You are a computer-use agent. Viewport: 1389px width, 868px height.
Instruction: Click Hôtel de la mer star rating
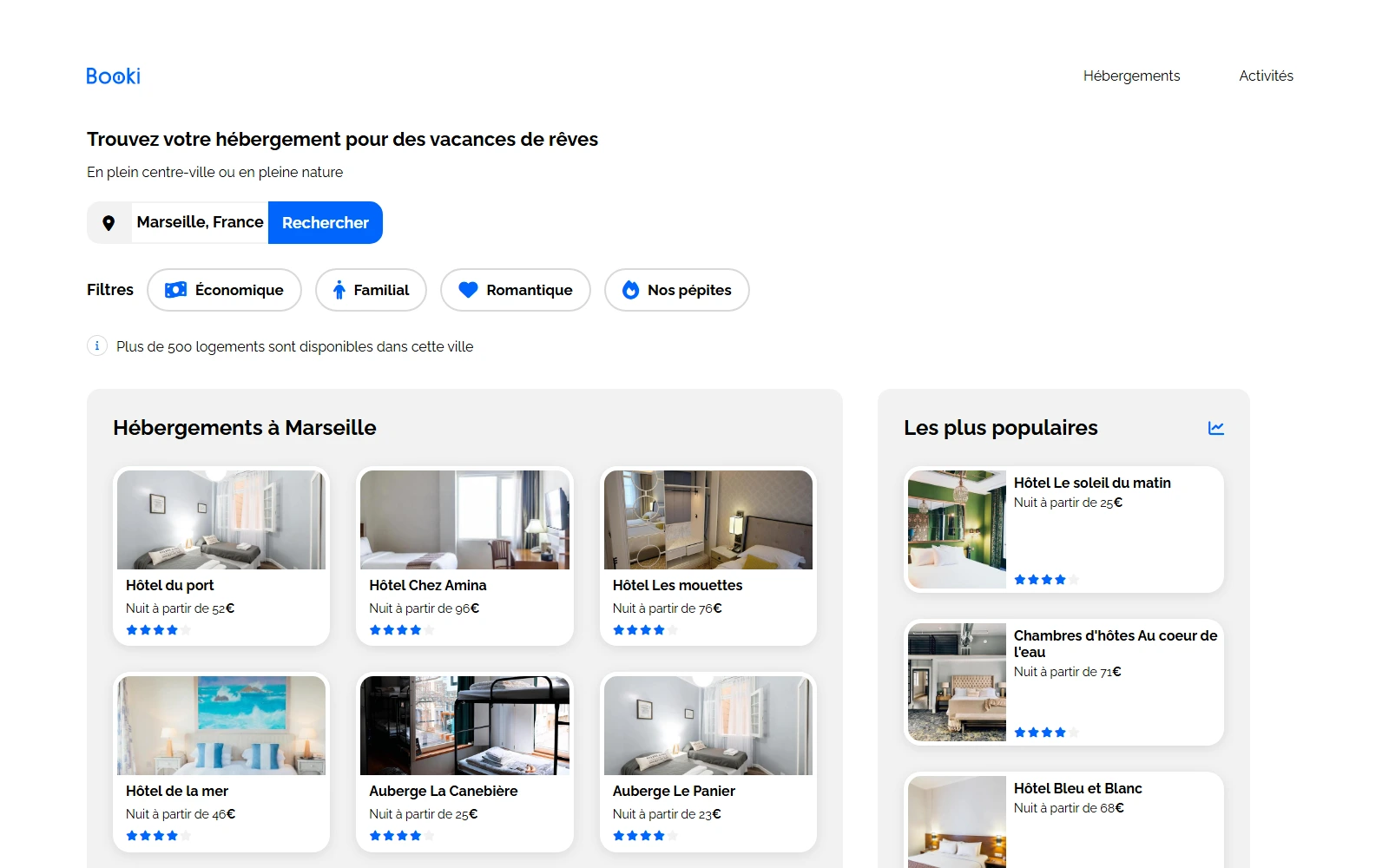pos(158,836)
